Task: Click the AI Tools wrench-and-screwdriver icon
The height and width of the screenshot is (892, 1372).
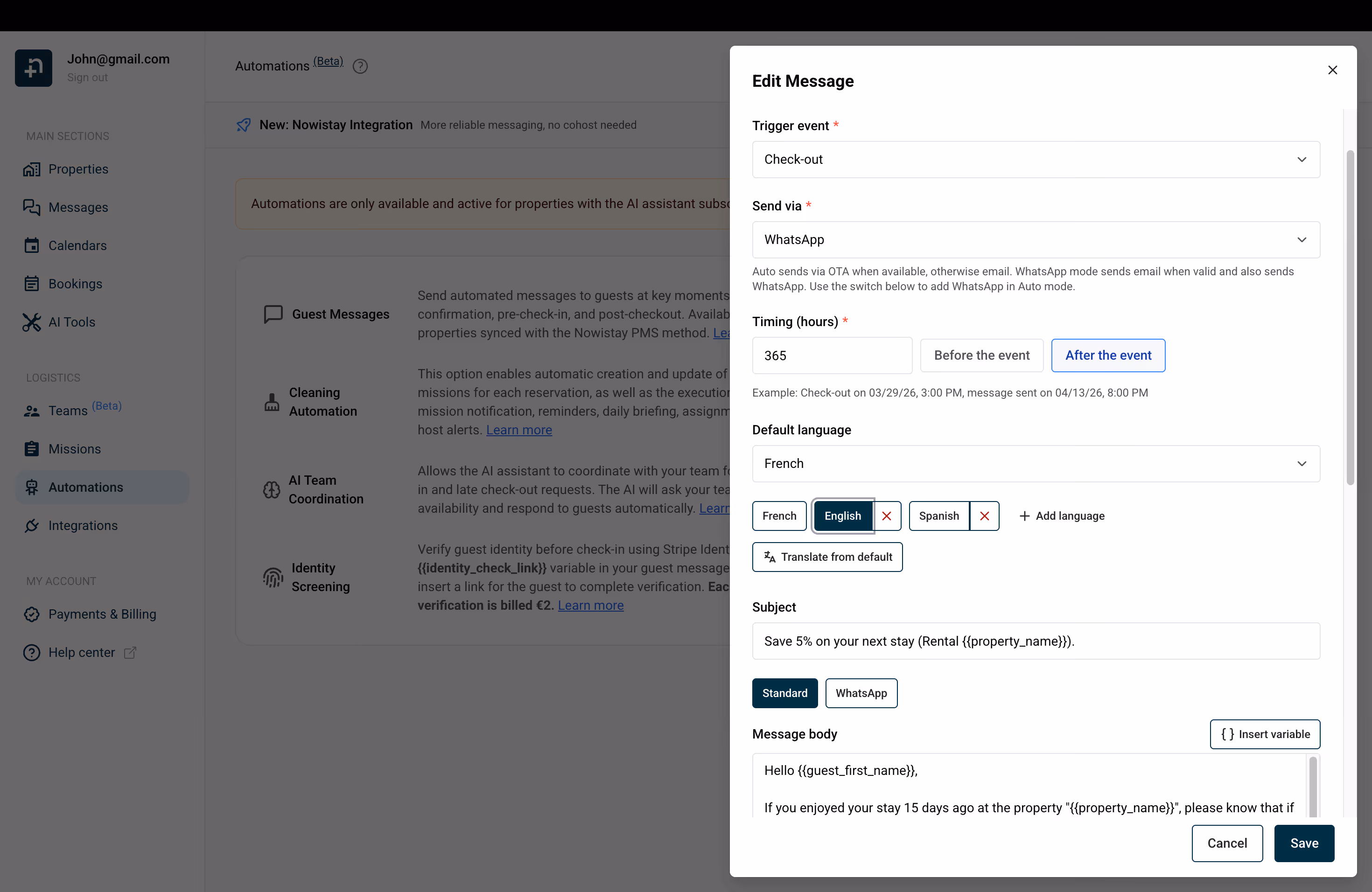Action: [32, 322]
